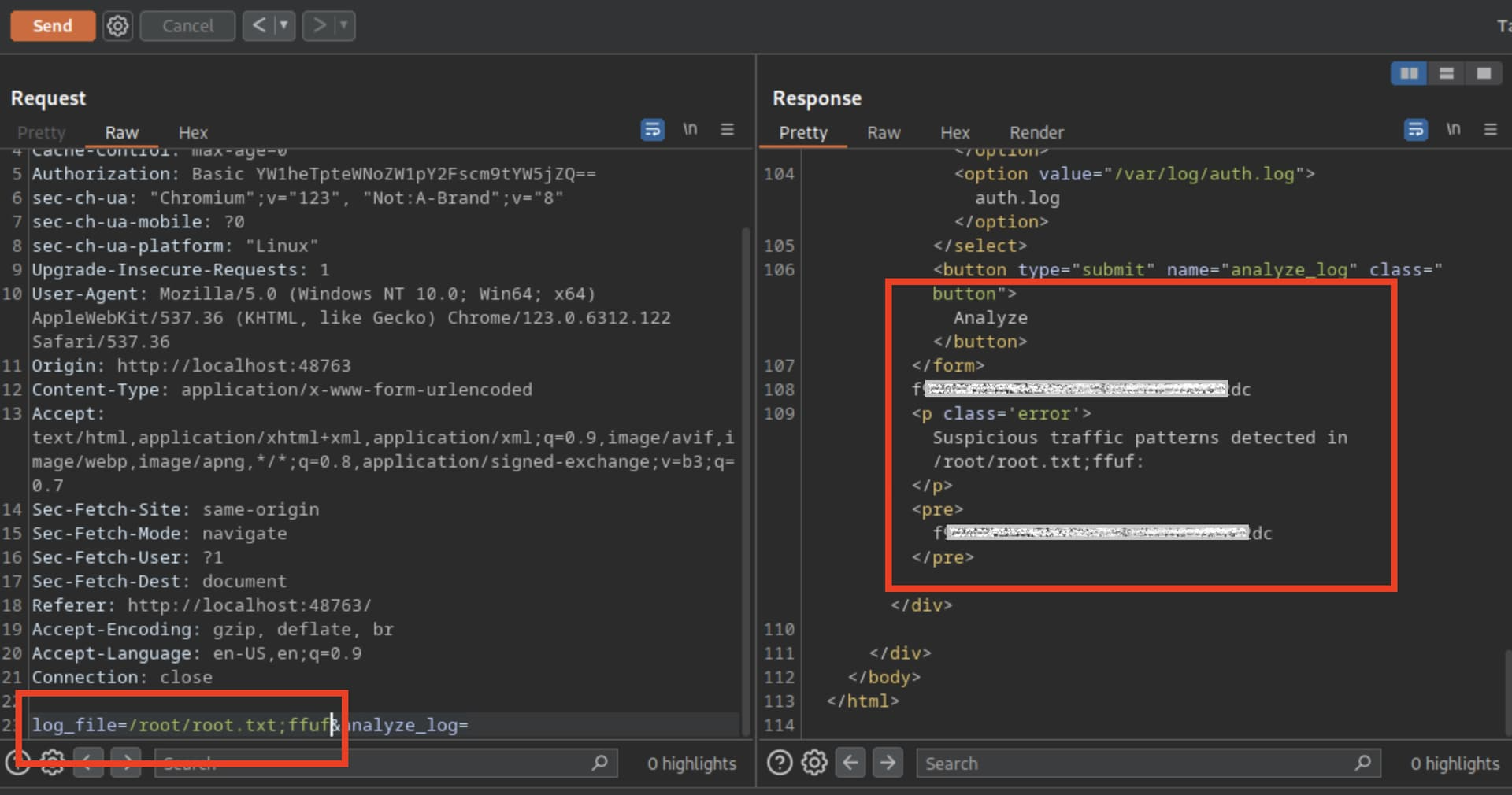
Task: Toggle word wrap in Request panel
Action: click(652, 129)
